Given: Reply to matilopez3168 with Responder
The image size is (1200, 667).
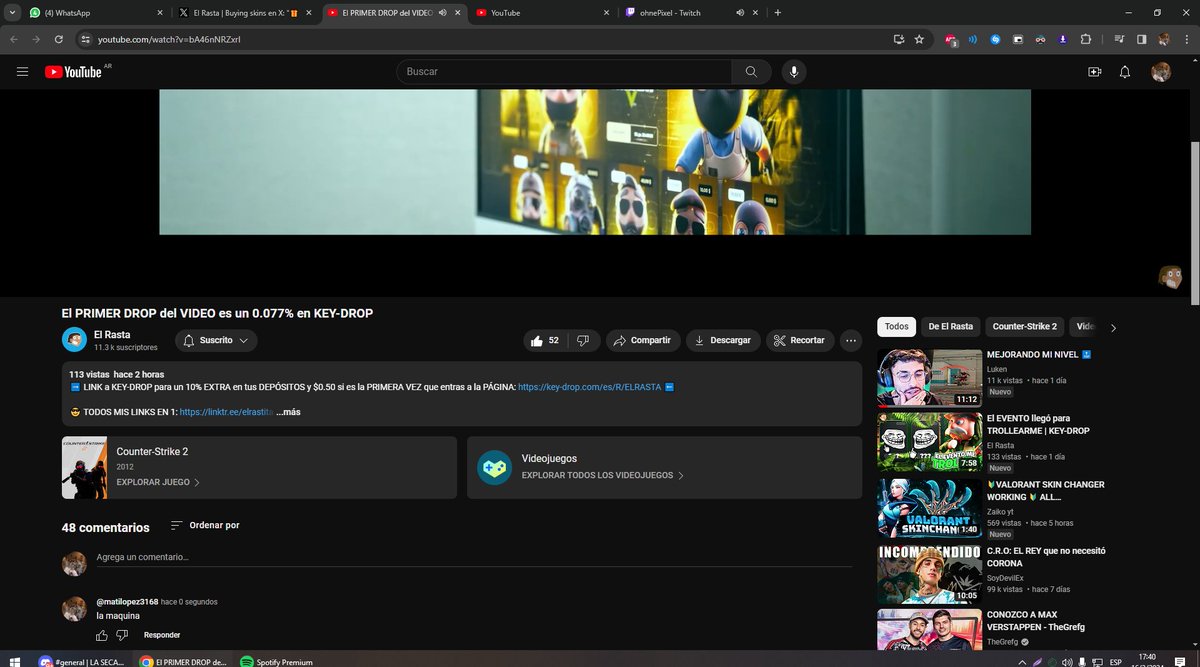Looking at the screenshot, I should [x=162, y=635].
